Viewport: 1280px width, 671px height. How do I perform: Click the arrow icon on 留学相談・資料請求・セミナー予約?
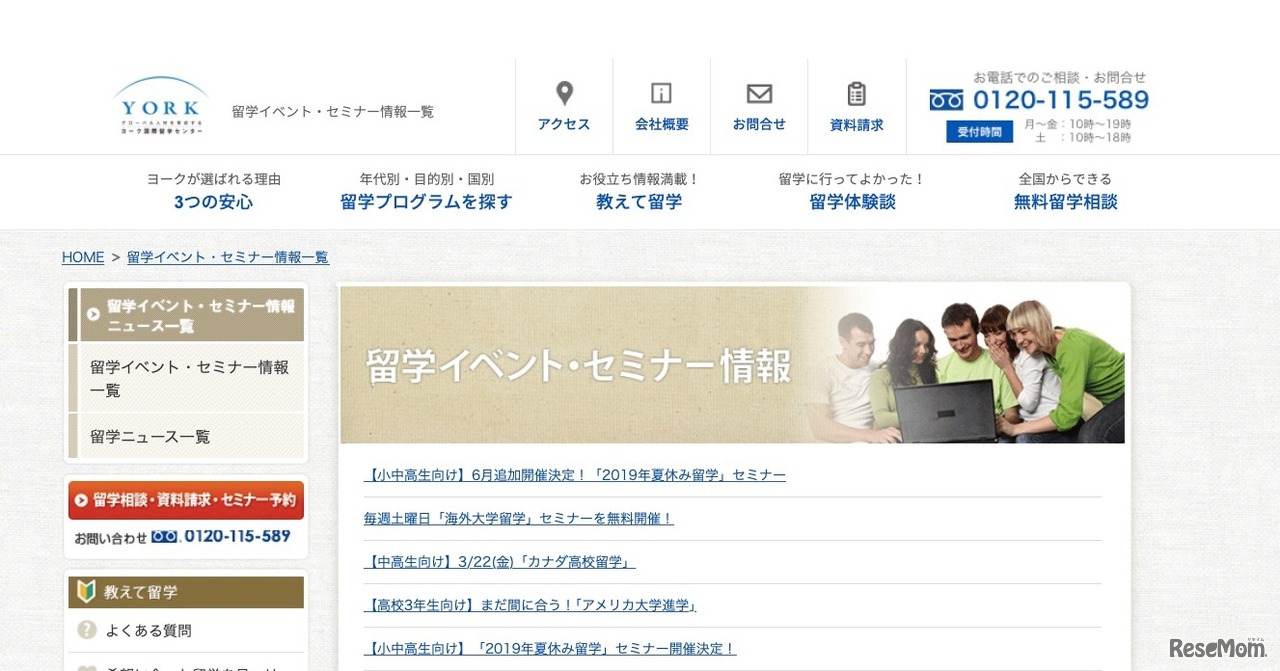[83, 500]
